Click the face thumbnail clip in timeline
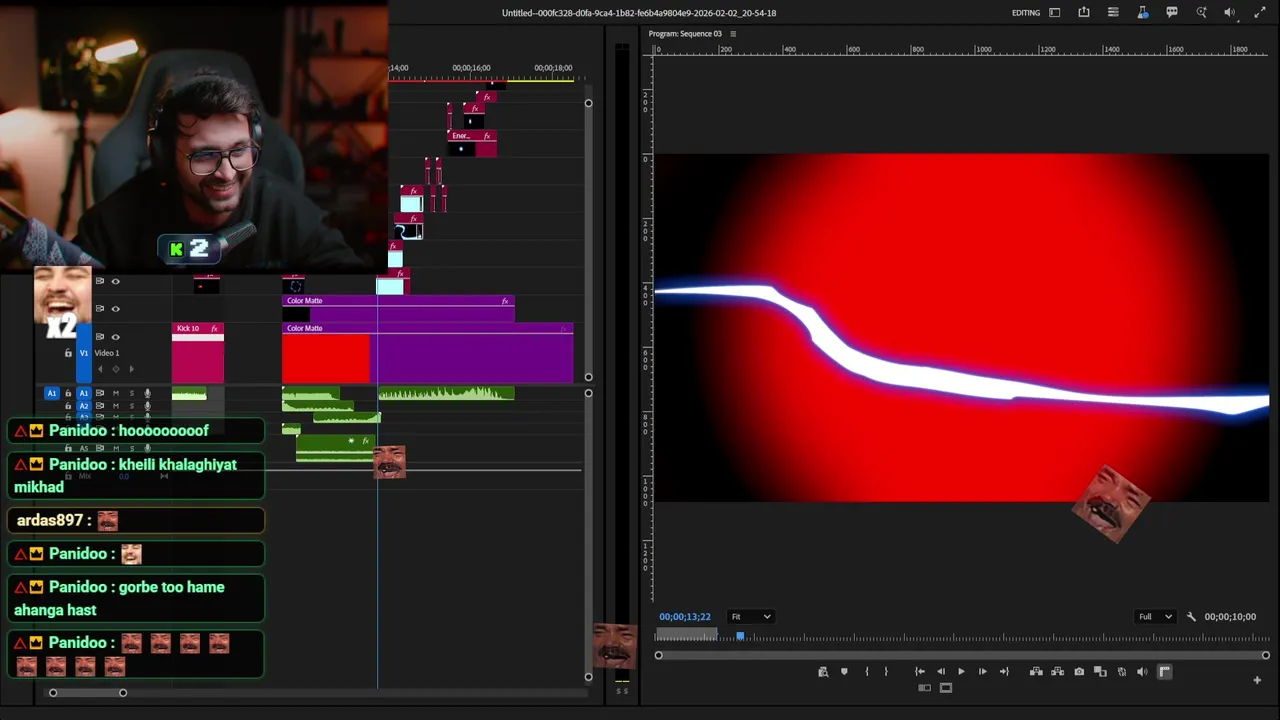Image resolution: width=1280 pixels, height=720 pixels. point(389,462)
